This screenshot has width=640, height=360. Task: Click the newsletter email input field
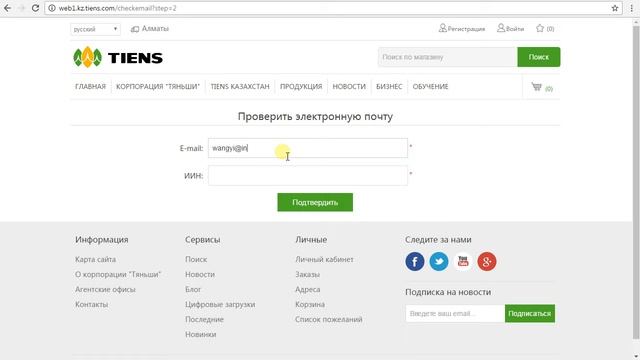coord(455,313)
